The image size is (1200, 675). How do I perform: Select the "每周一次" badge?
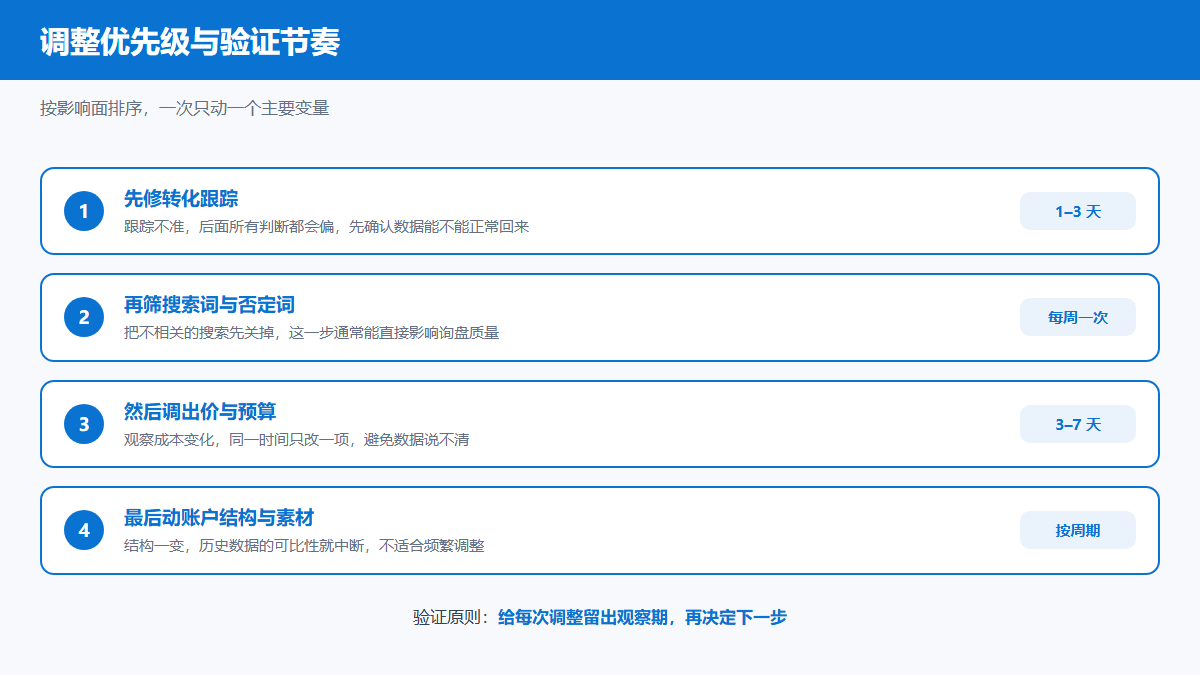pos(1078,317)
